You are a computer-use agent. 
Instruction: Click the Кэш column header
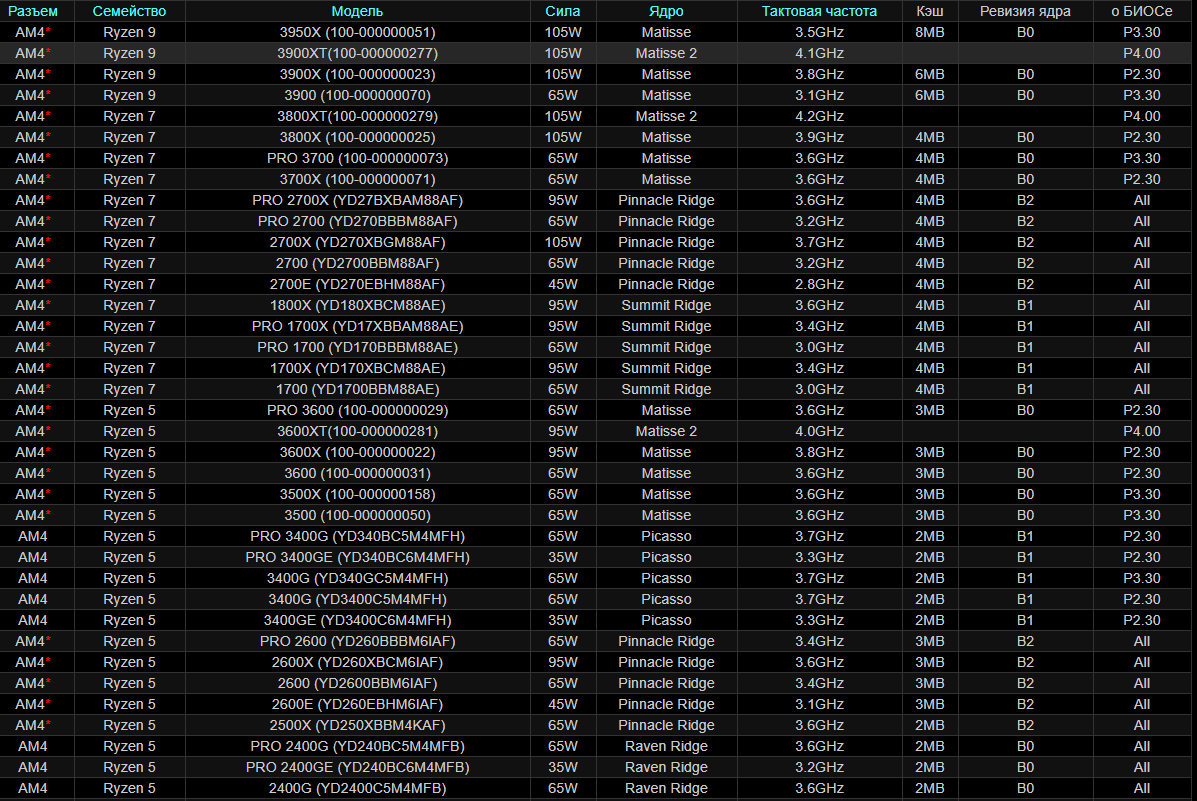930,11
